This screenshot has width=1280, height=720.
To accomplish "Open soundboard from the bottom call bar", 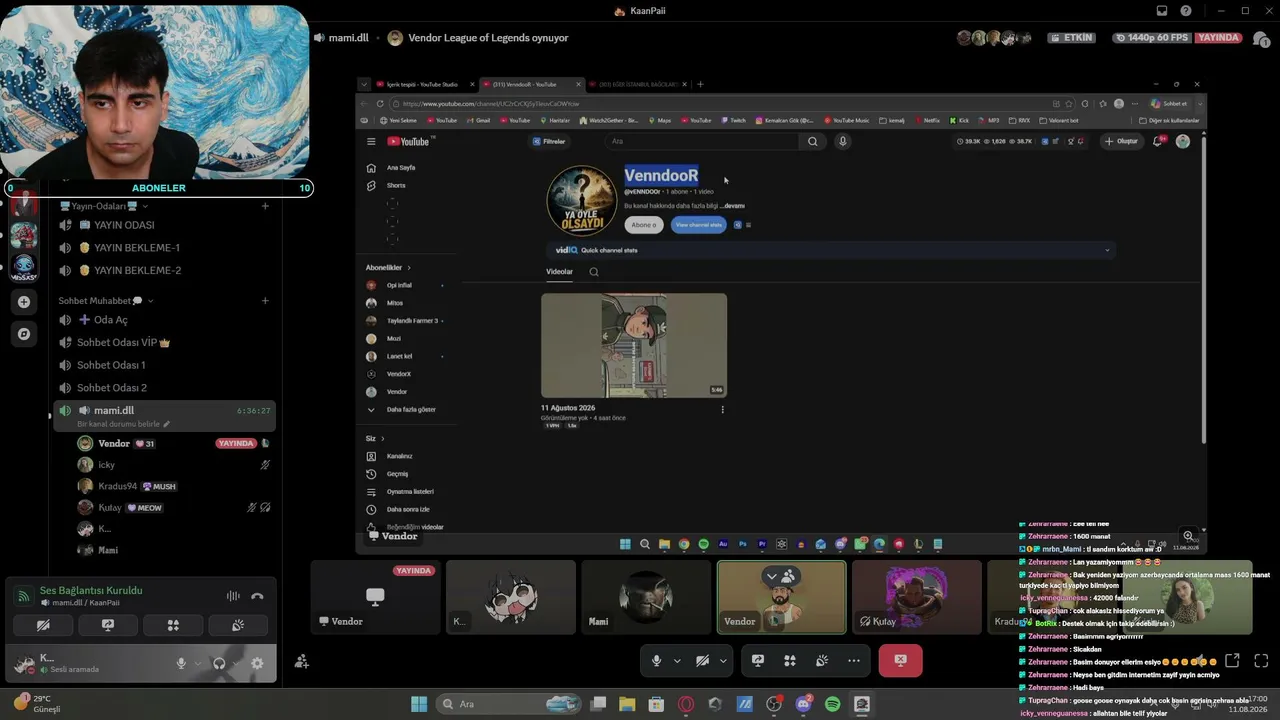I will click(822, 660).
